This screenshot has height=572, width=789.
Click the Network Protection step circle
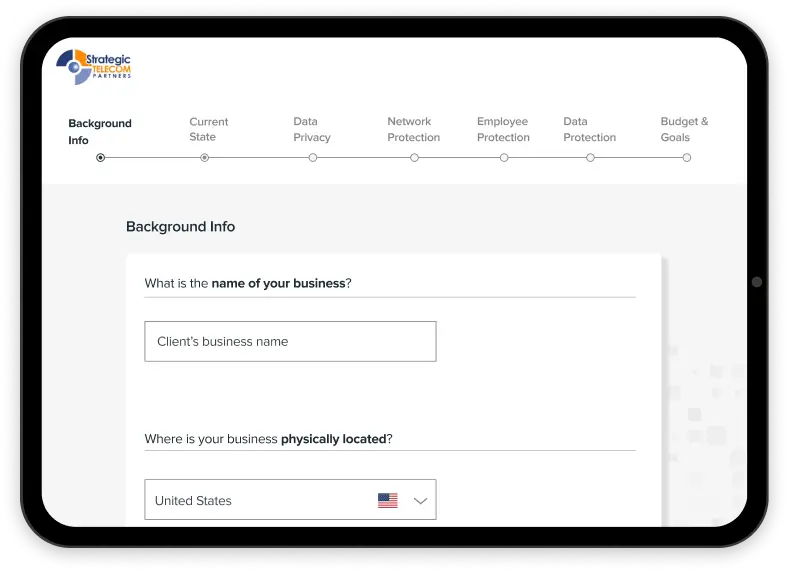coord(415,157)
